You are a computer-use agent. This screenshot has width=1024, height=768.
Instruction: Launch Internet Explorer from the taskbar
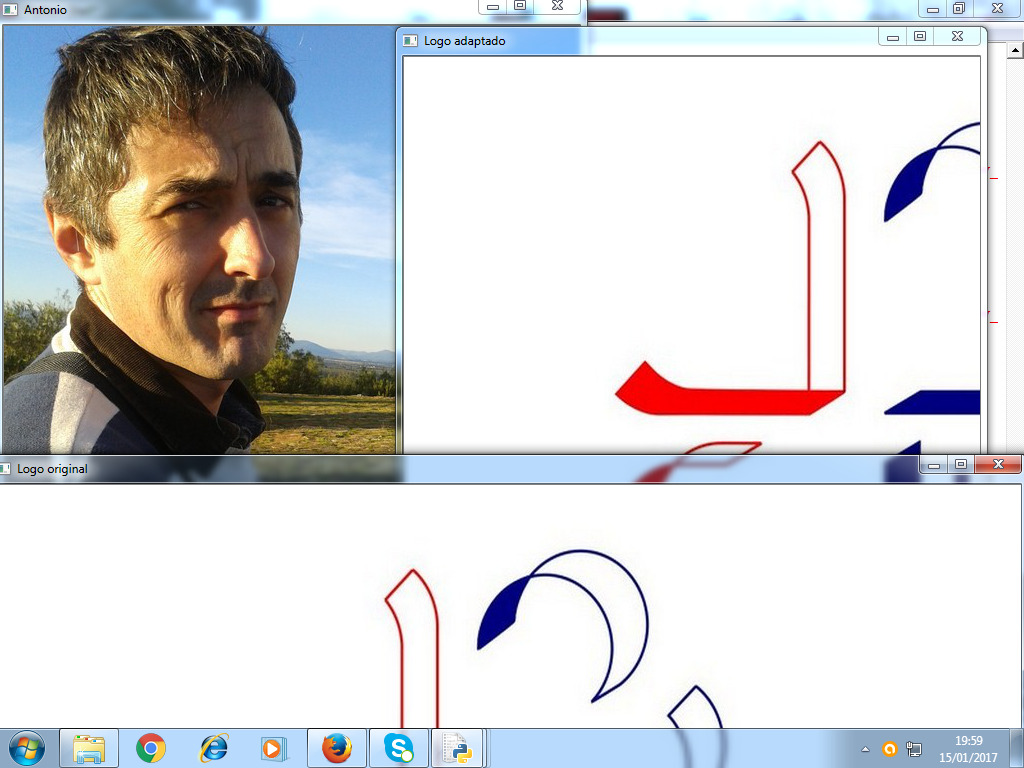[x=214, y=748]
